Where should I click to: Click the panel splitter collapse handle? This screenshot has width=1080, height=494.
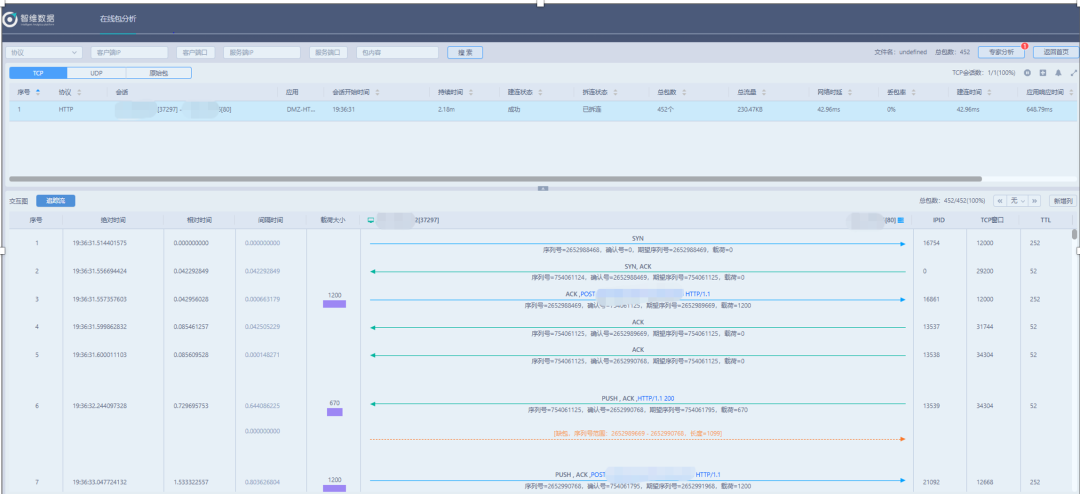pos(542,187)
